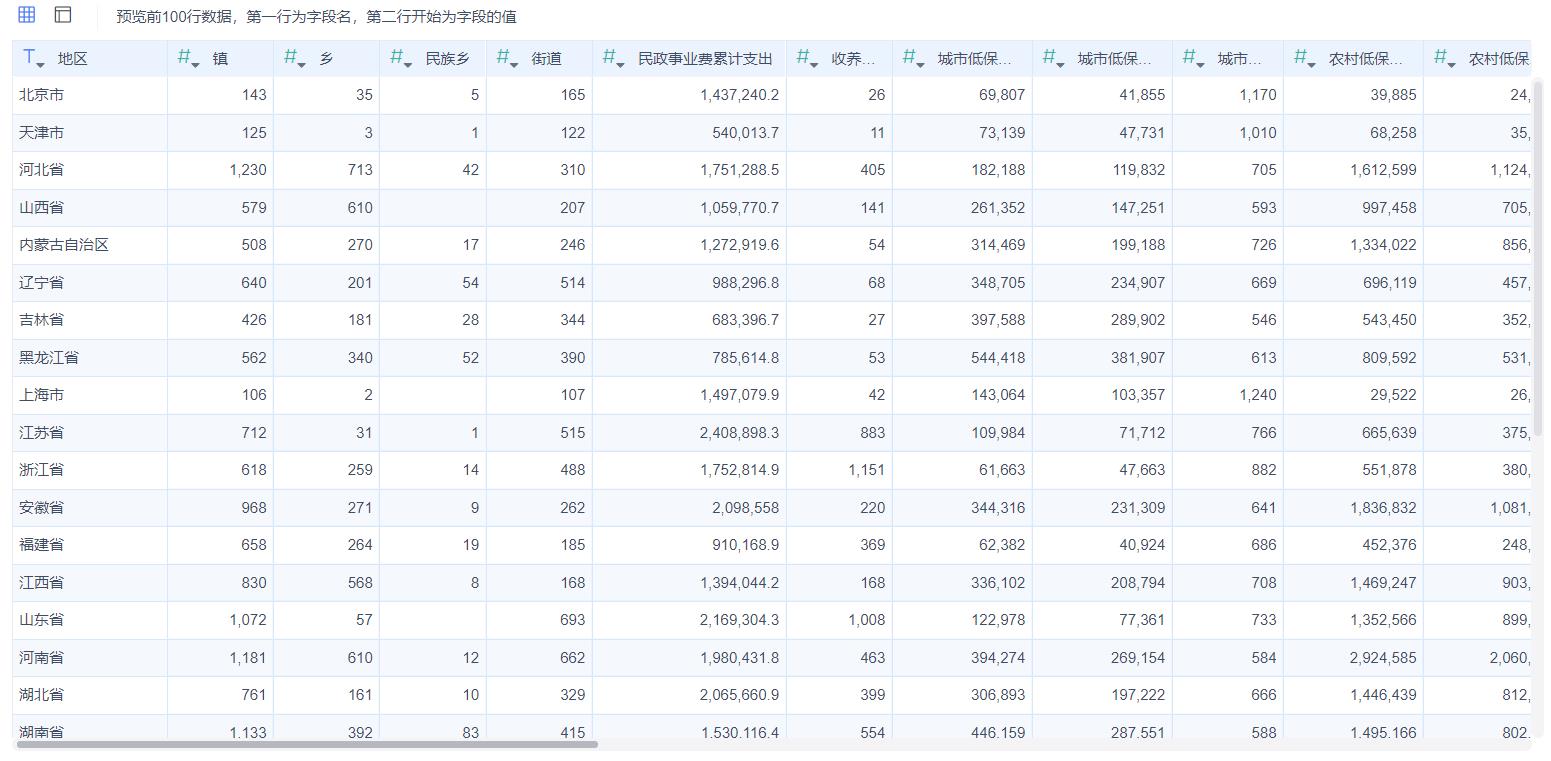Open type dropdown for 民政事业费累计支出 field
Screen dimensions: 1551x761
click(614, 58)
